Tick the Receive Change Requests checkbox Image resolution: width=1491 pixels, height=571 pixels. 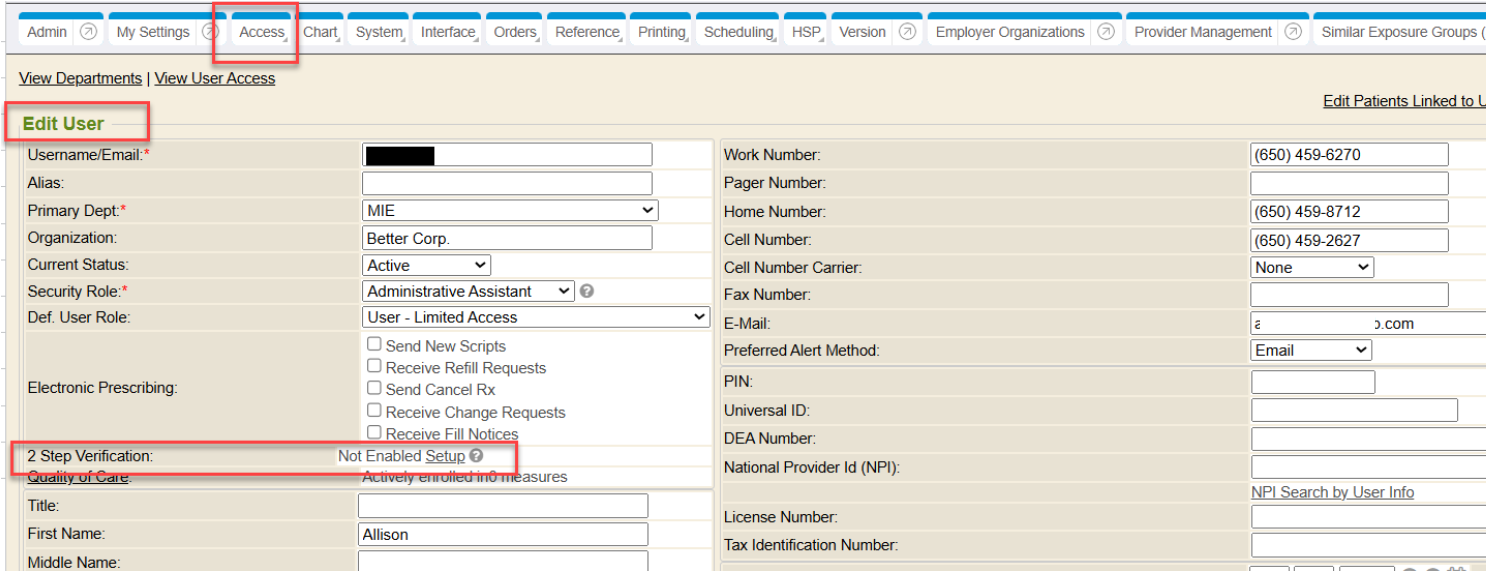click(374, 411)
